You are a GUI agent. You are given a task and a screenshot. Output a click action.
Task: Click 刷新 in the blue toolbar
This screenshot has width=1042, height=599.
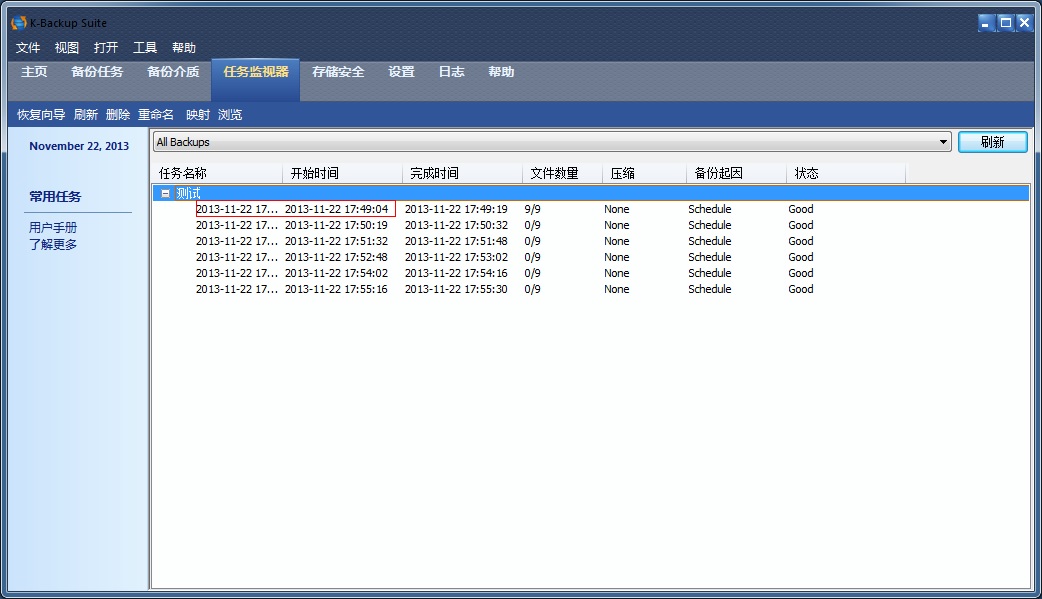click(86, 115)
